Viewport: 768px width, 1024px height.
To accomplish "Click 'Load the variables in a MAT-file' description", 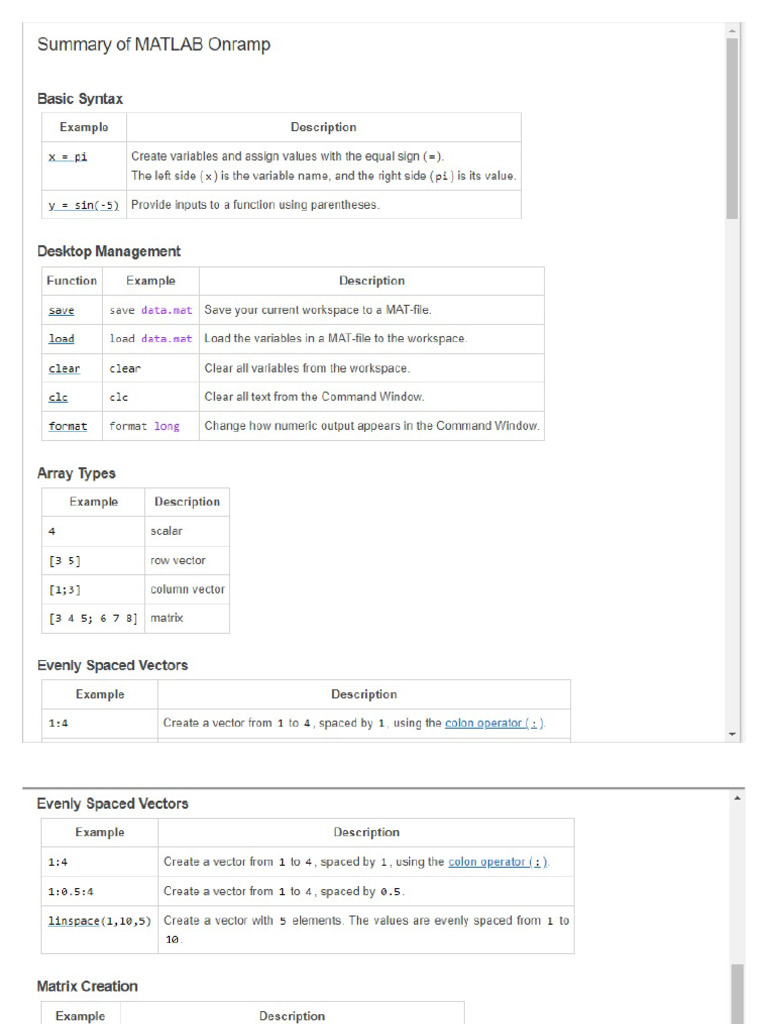I will point(336,338).
